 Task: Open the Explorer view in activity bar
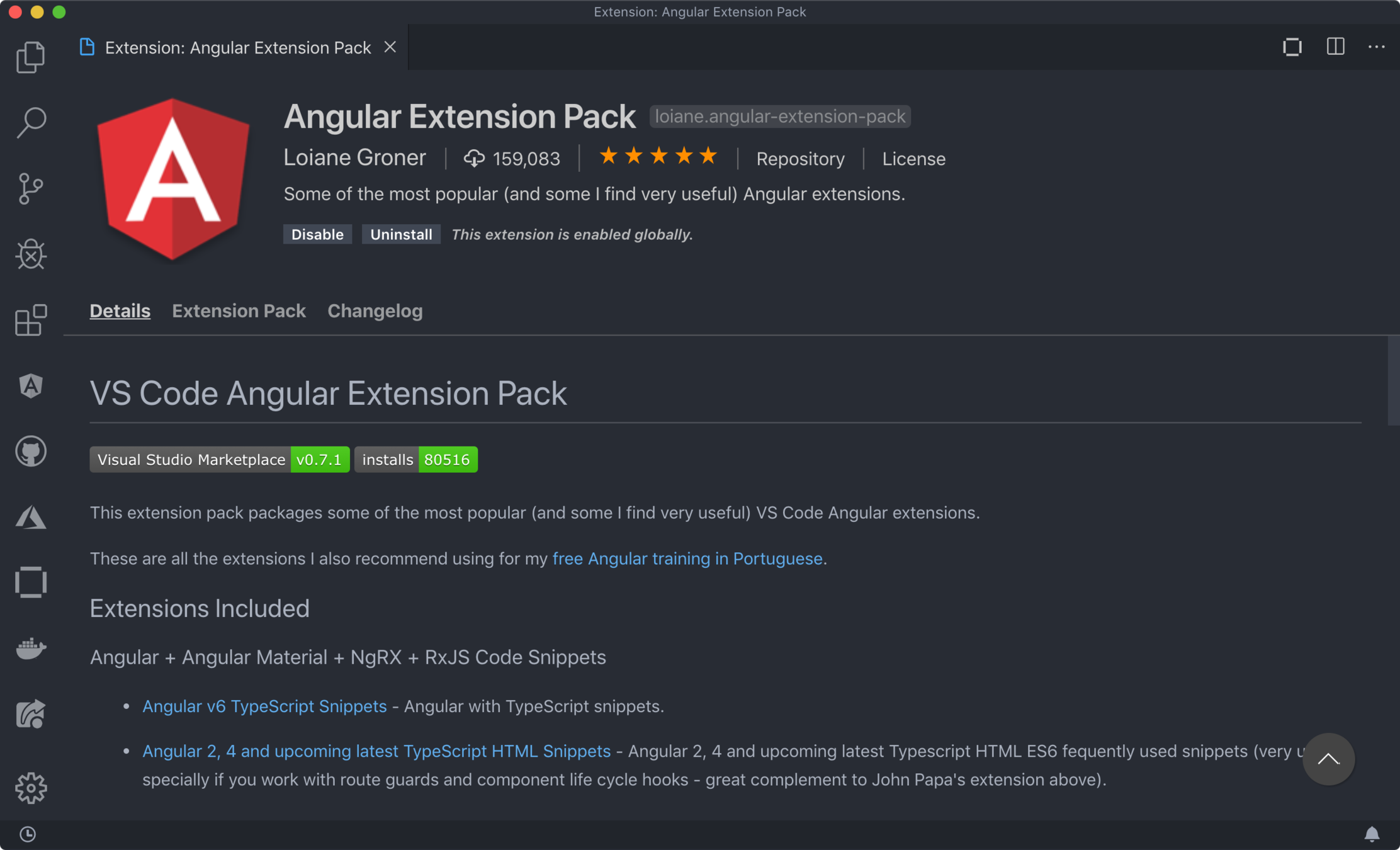(30, 57)
